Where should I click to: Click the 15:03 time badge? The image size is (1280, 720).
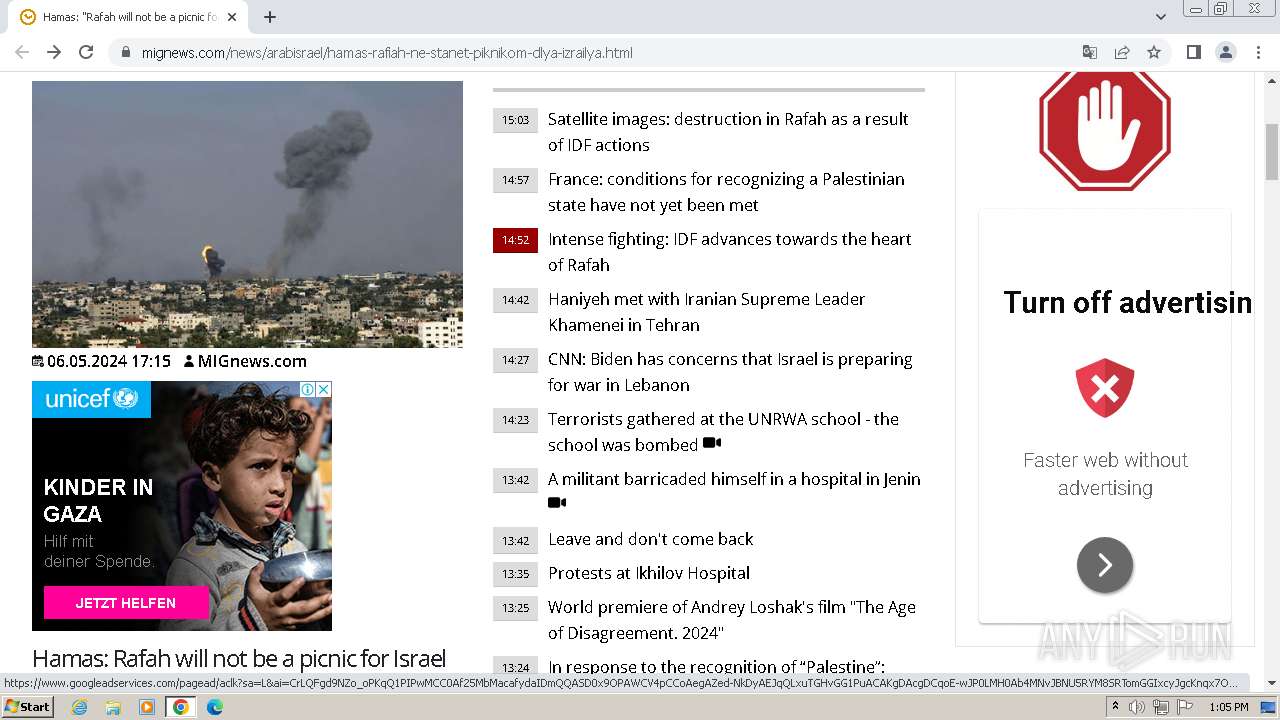click(515, 120)
